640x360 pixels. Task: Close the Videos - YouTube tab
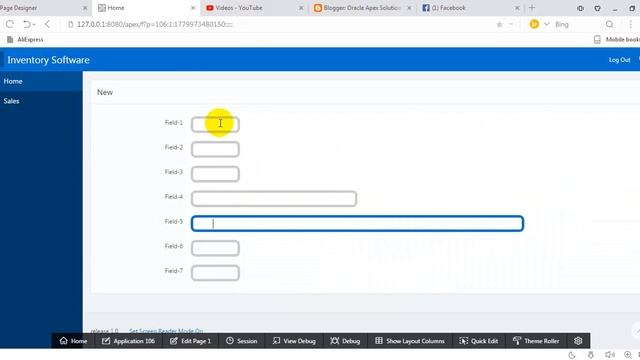pos(301,8)
